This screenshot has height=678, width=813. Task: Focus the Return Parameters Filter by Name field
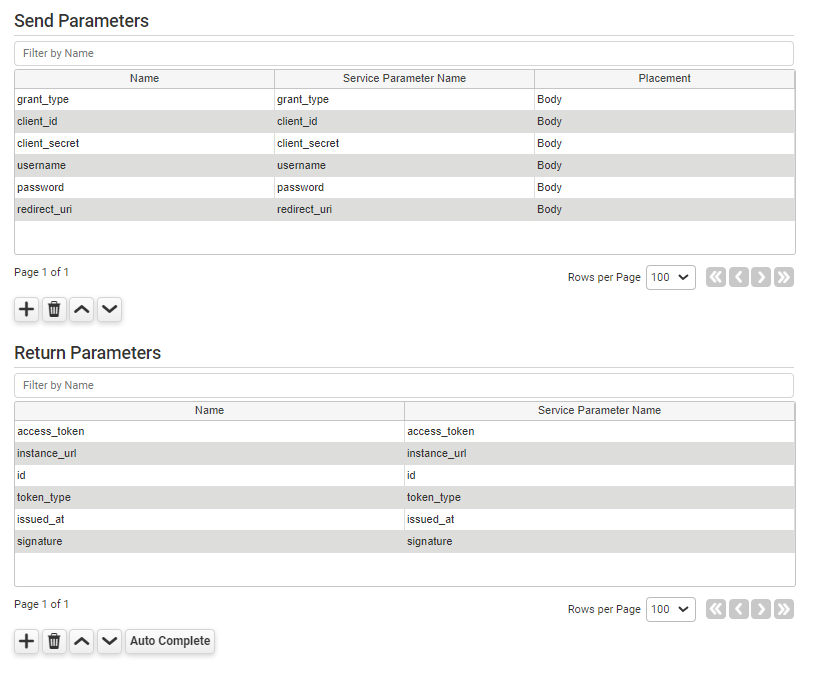(404, 385)
